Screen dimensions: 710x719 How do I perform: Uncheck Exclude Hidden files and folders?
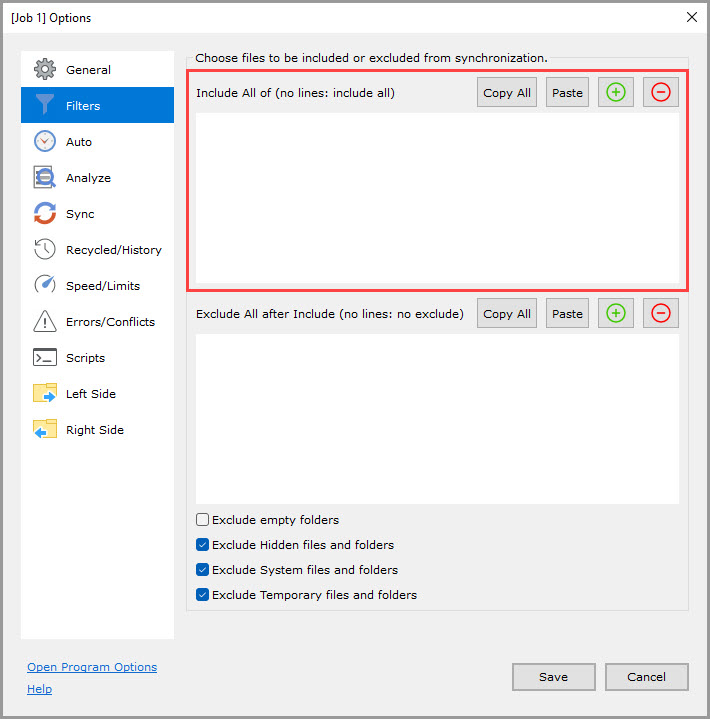(x=203, y=545)
